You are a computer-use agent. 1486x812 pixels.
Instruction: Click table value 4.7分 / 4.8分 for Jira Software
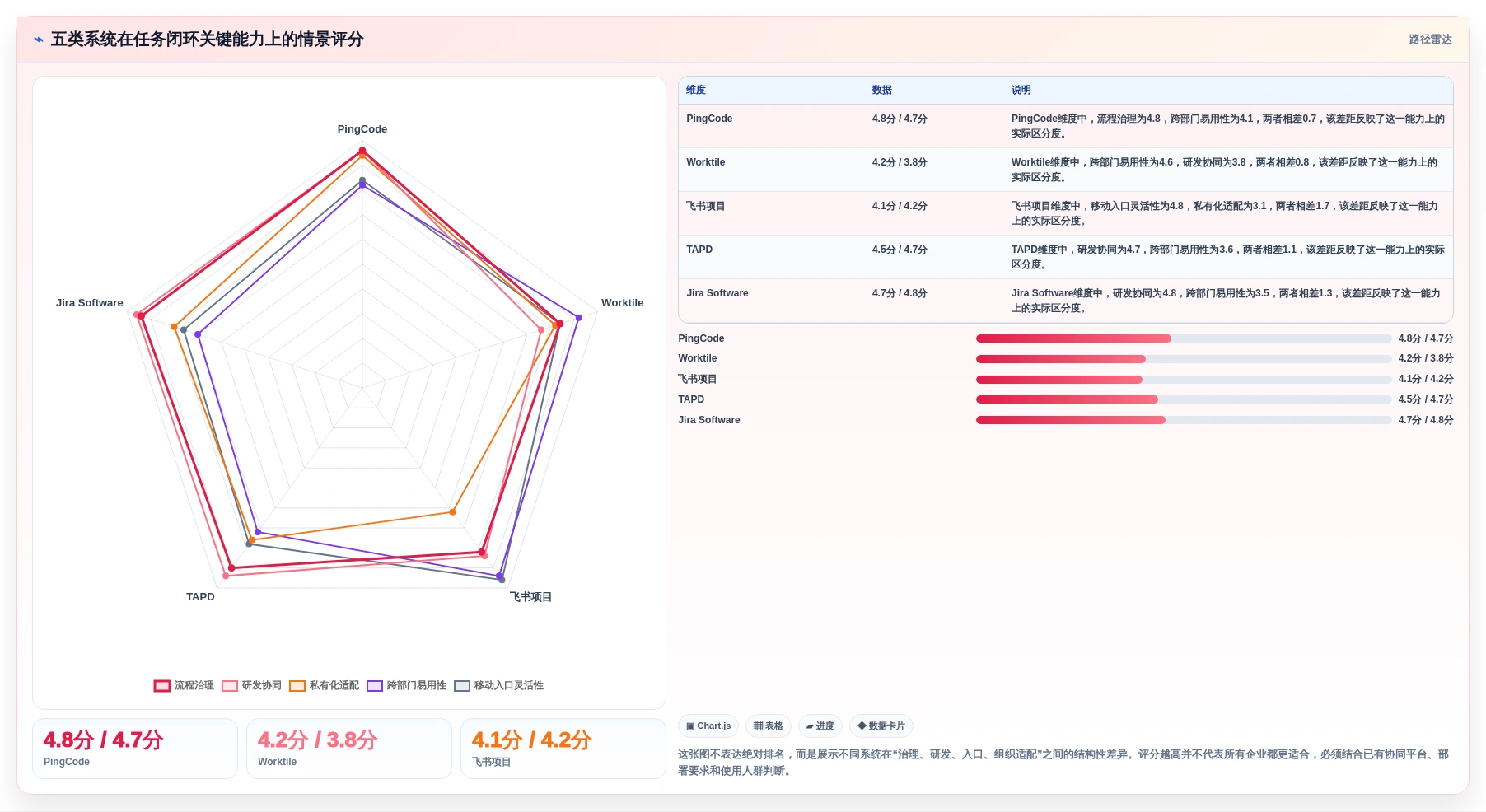click(900, 293)
